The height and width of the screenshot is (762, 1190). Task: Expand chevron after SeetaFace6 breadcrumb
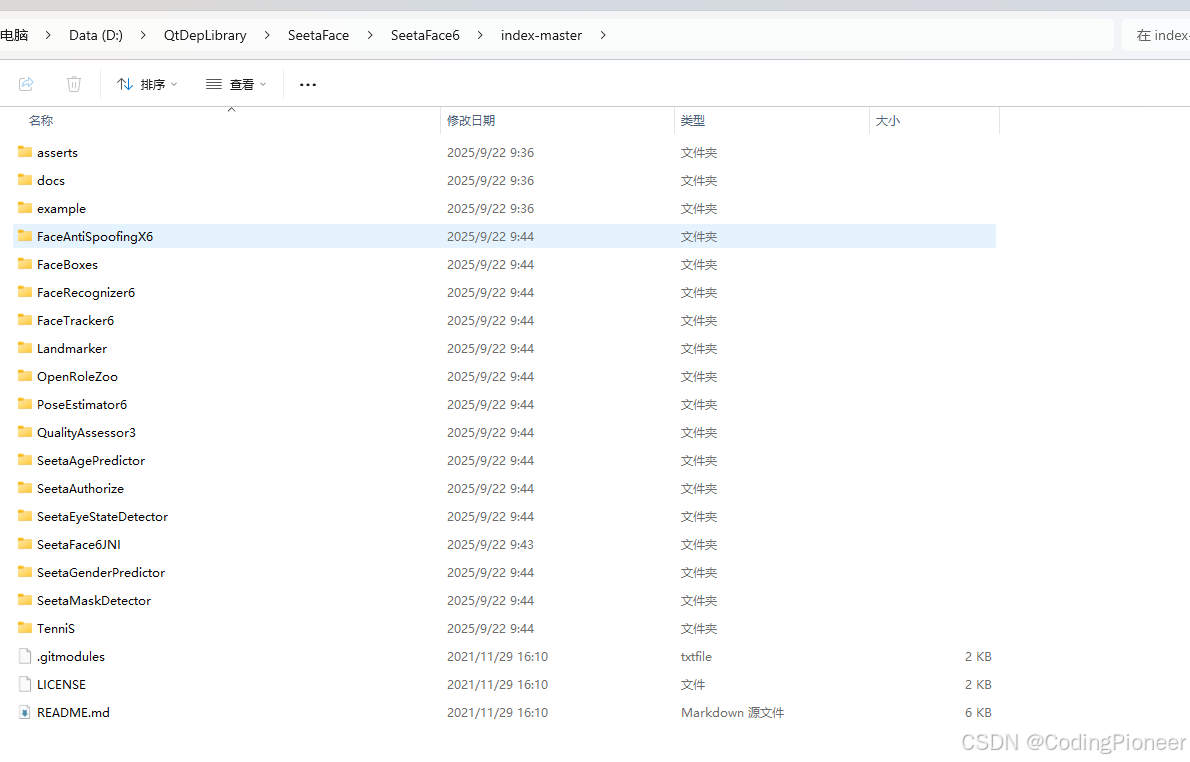pyautogui.click(x=480, y=35)
